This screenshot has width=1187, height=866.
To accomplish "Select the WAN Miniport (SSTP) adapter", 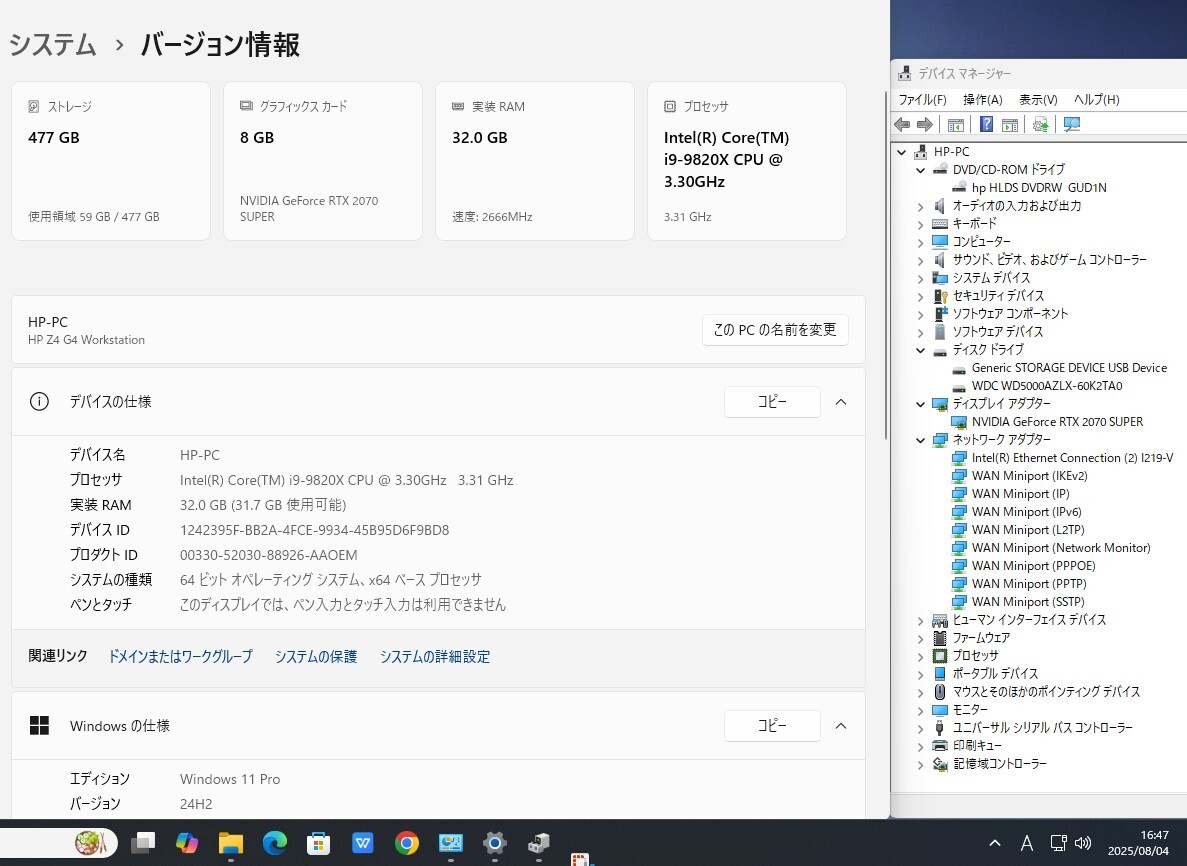I will click(x=1028, y=602).
